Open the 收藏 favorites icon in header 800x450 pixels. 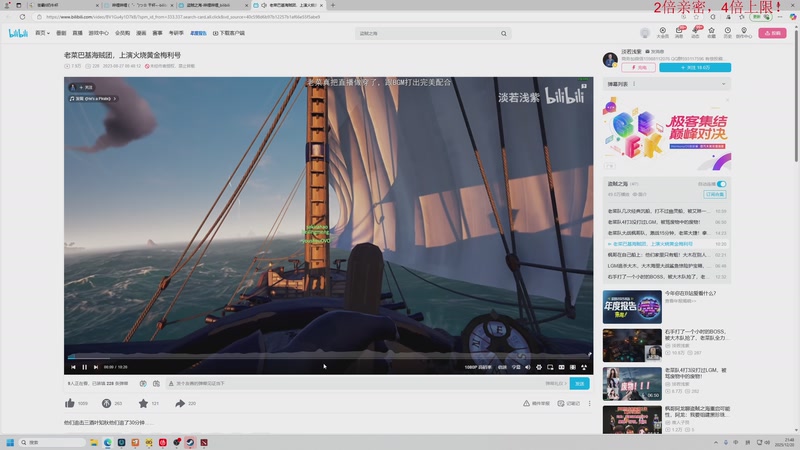[x=711, y=33]
